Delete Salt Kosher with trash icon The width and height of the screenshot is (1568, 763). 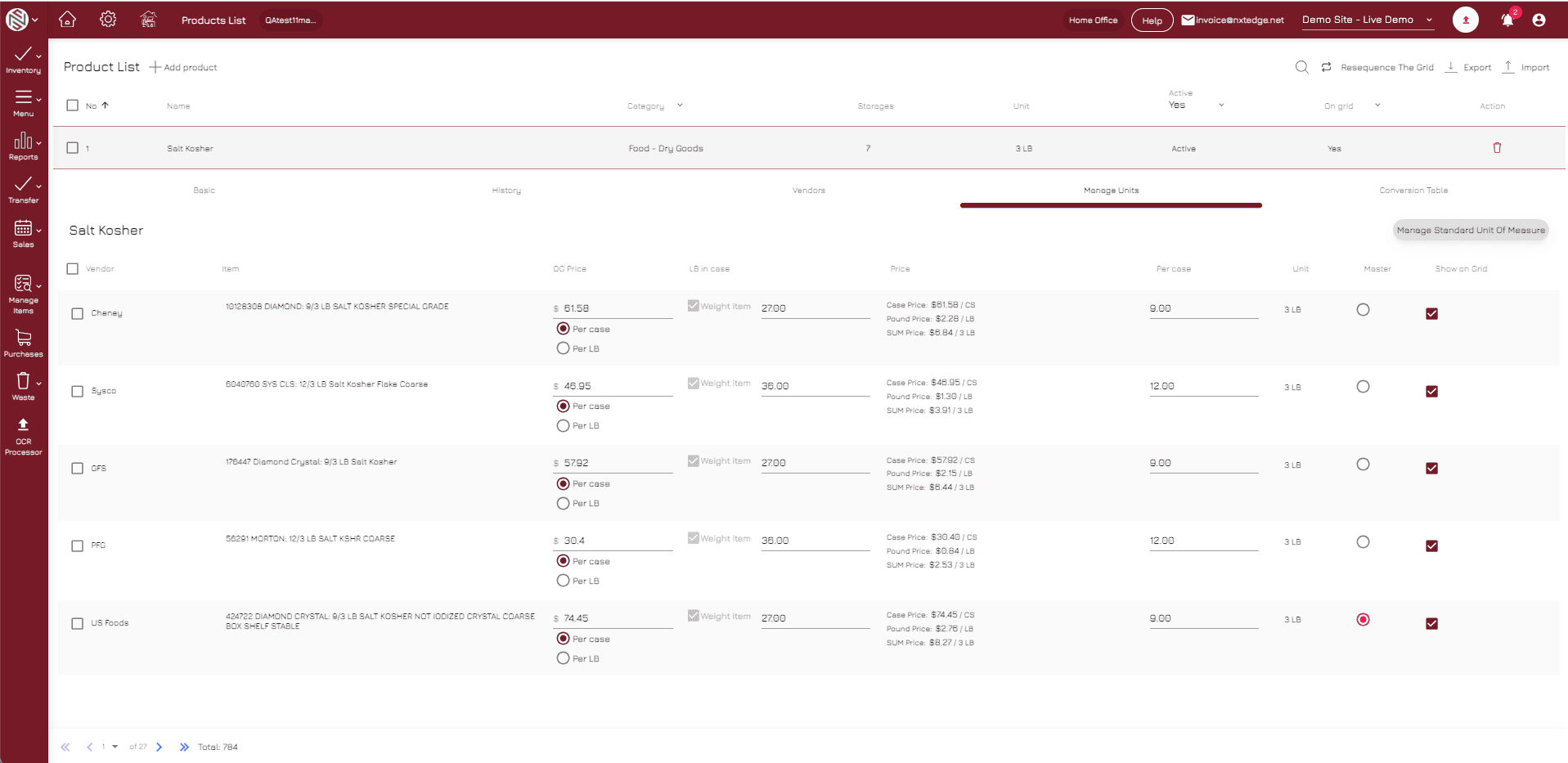[1497, 148]
